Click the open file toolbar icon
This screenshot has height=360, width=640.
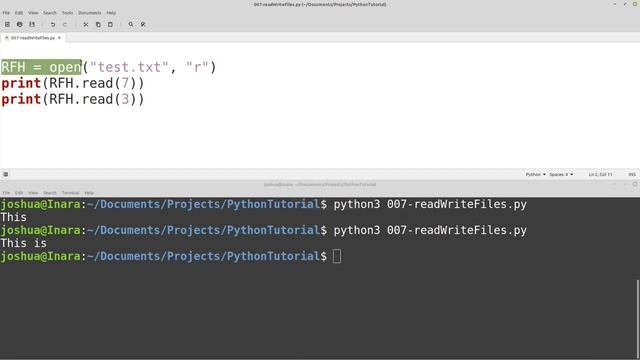pyautogui.click(x=20, y=24)
